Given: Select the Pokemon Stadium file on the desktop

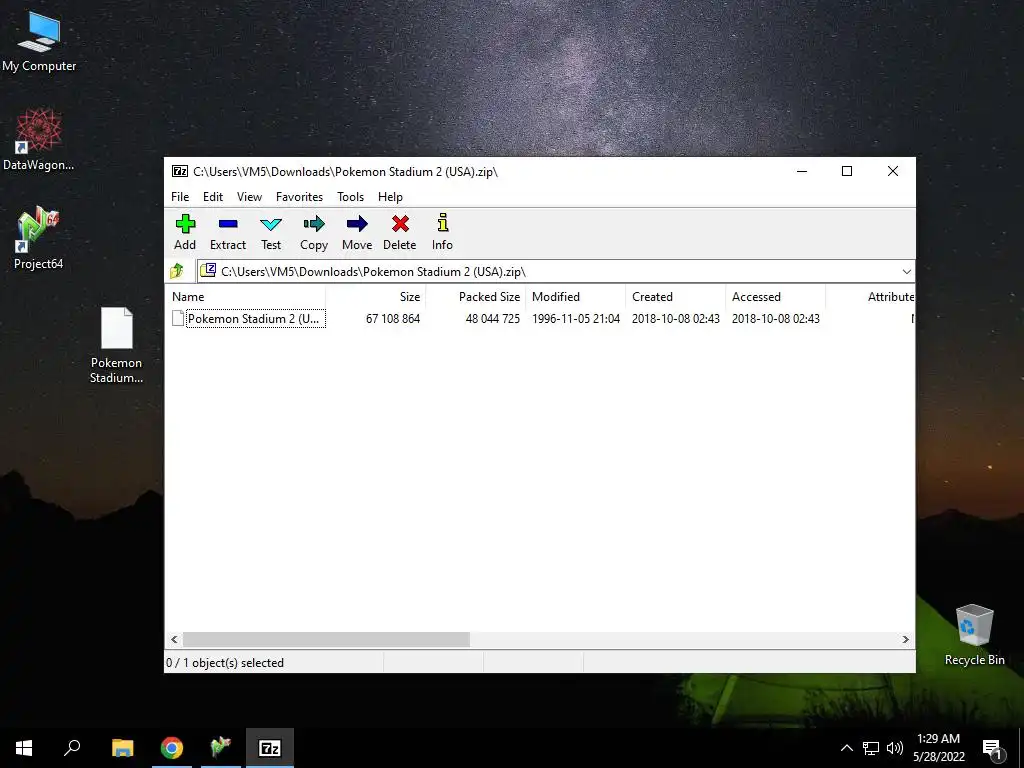Looking at the screenshot, I should point(116,345).
